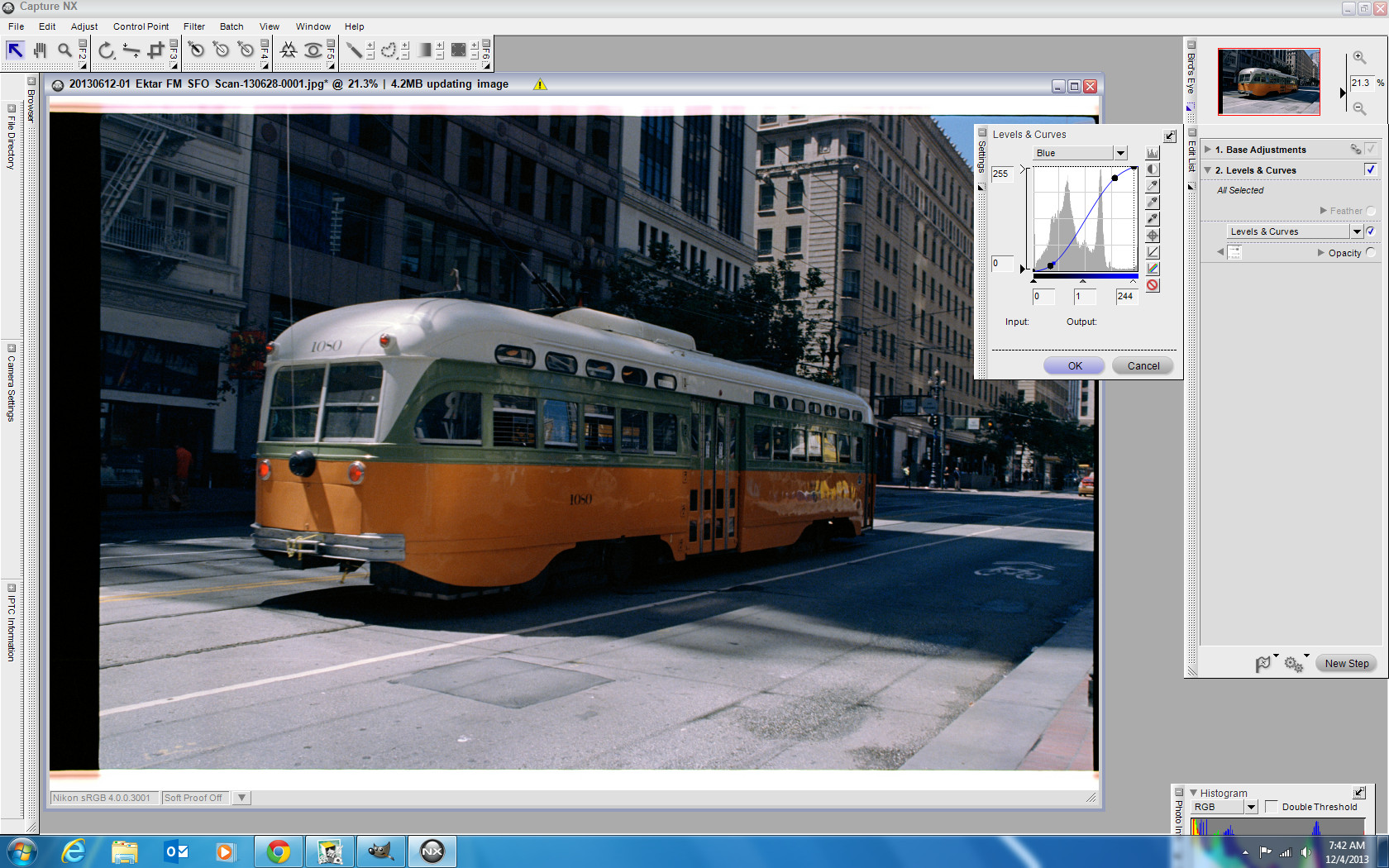
Task: Click the red reset channel icon
Action: click(x=1153, y=285)
